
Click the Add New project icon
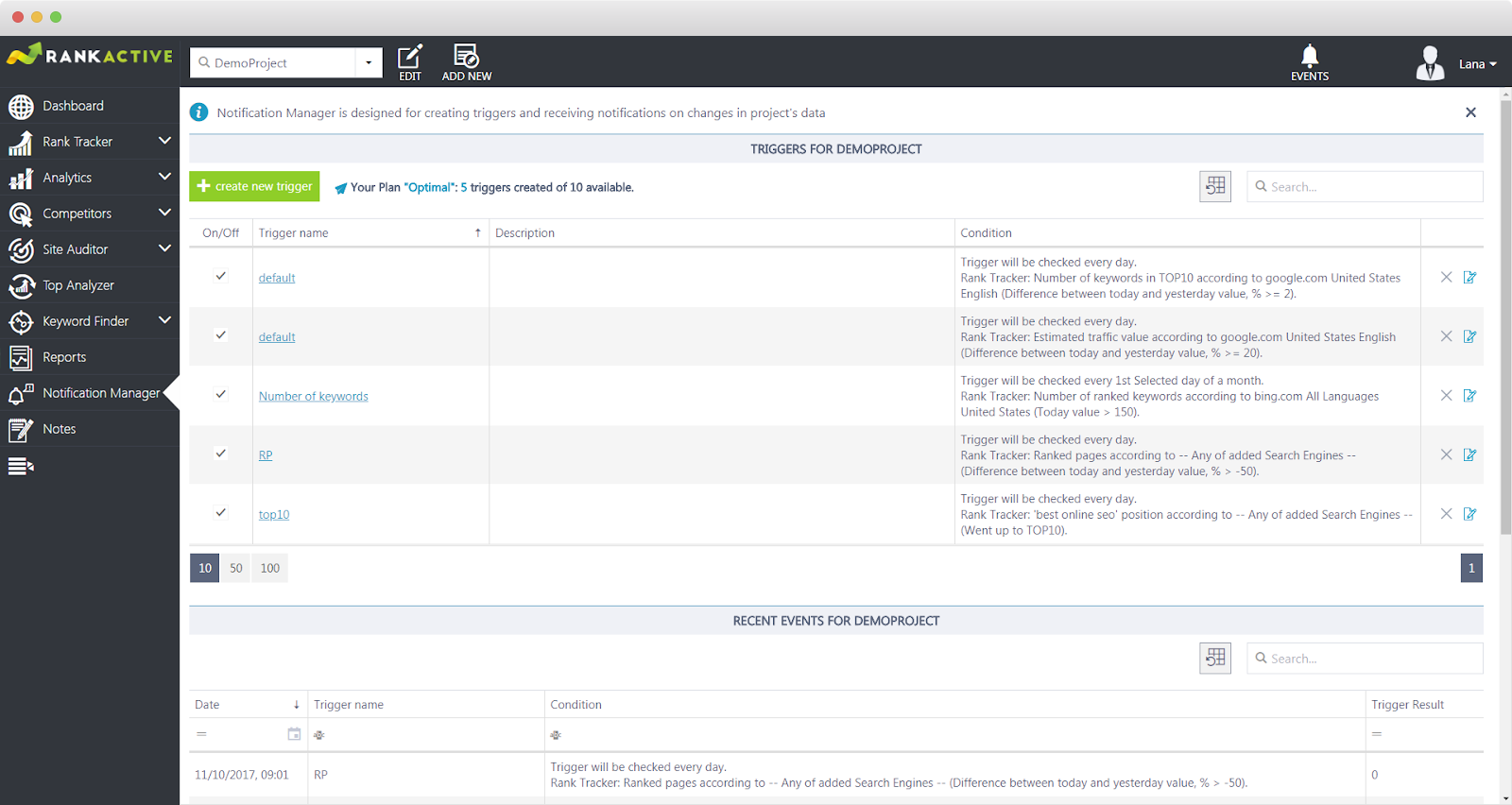pyautogui.click(x=466, y=57)
